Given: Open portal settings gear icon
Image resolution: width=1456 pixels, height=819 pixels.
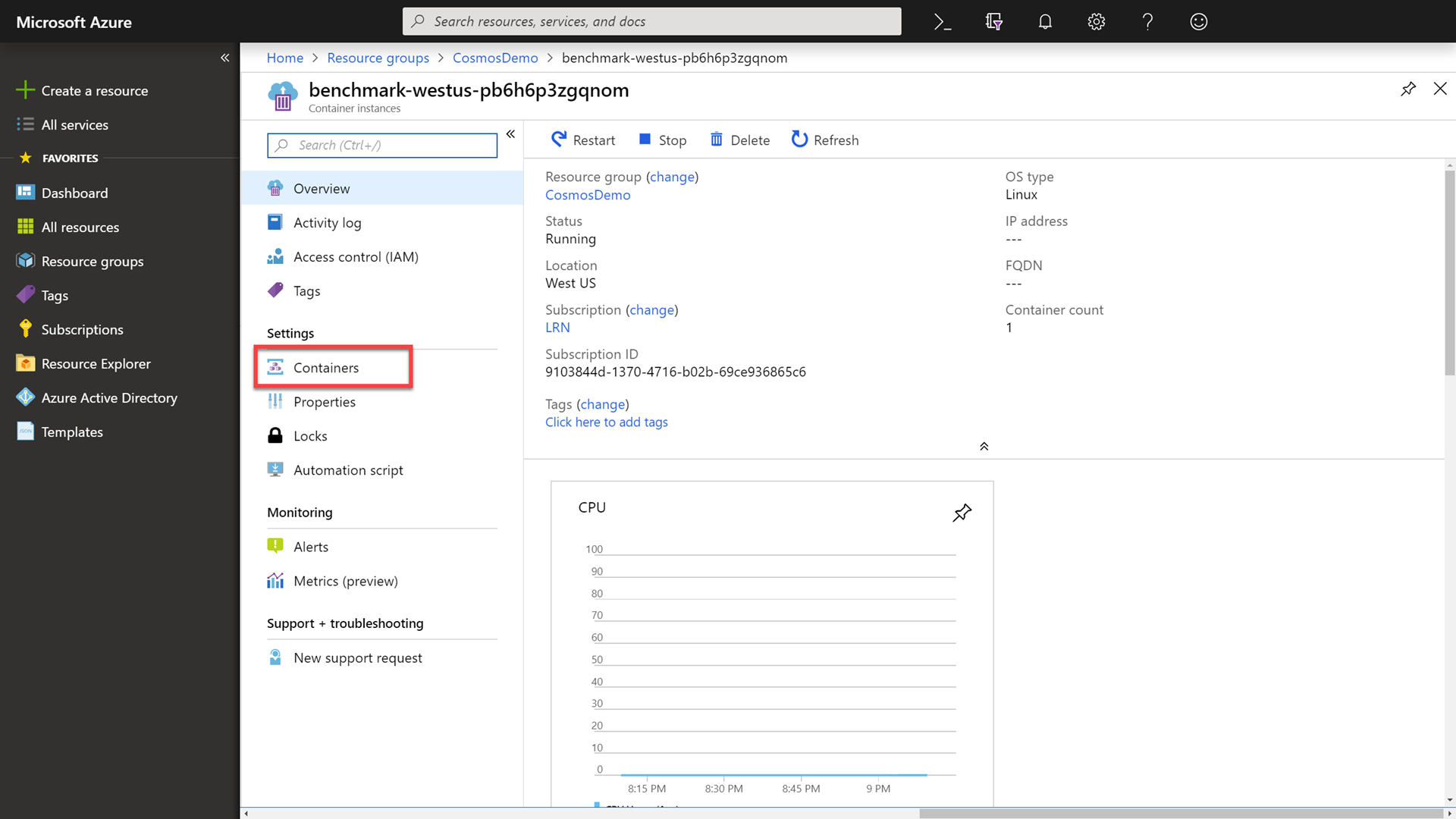Looking at the screenshot, I should pyautogui.click(x=1096, y=22).
